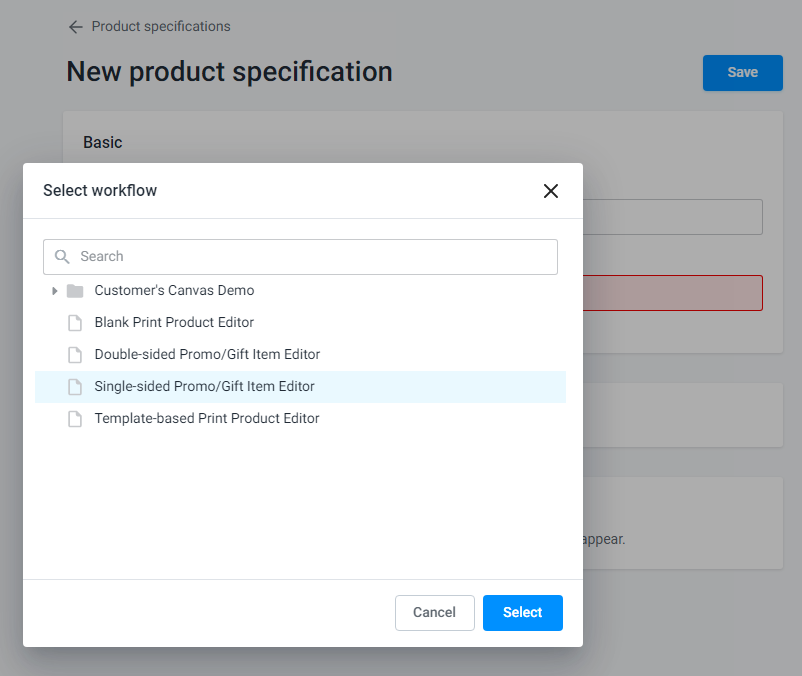
Task: Click the red-outlined field behind the dialog
Action: point(673,293)
